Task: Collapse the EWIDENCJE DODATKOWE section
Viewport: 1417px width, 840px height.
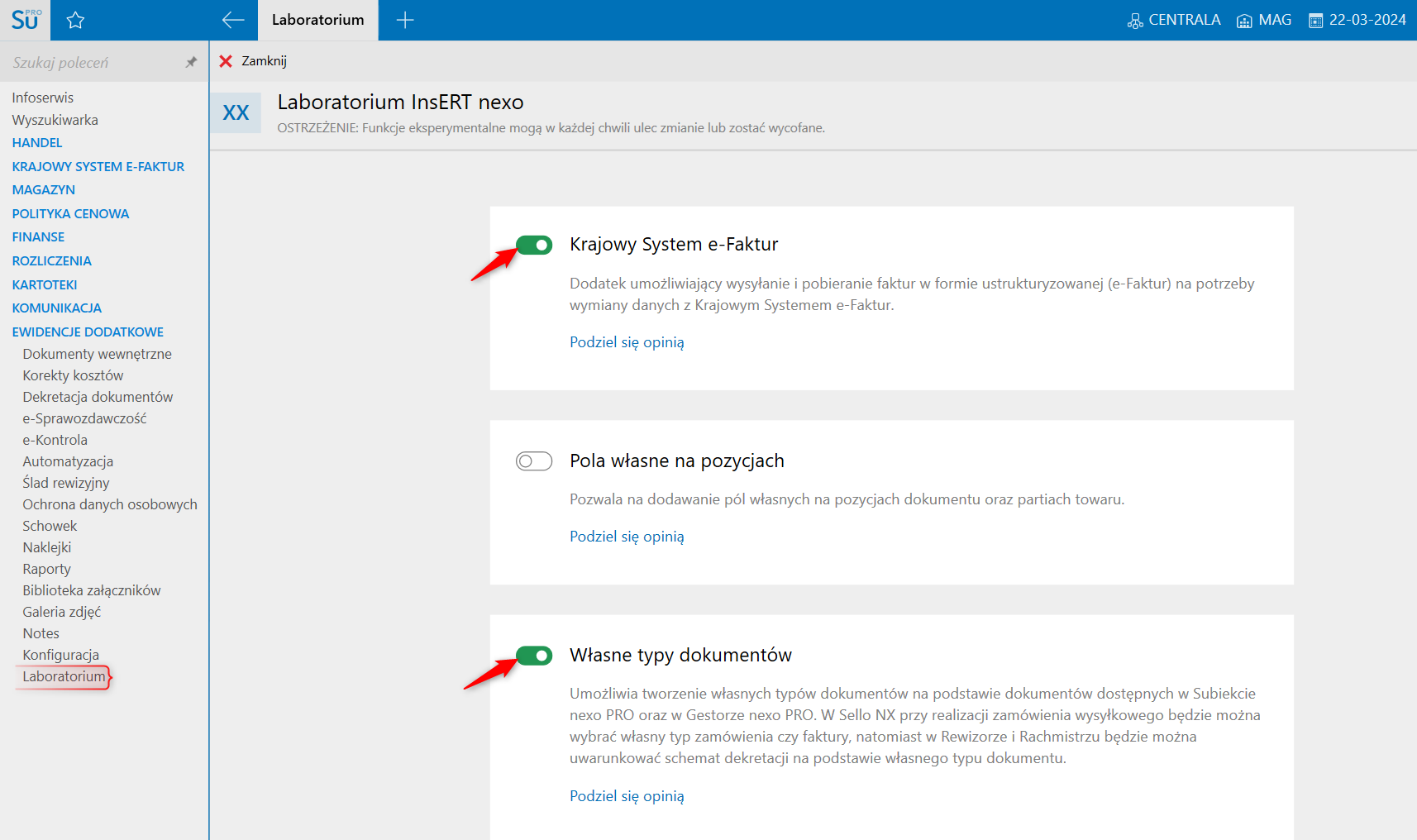Action: click(x=88, y=332)
